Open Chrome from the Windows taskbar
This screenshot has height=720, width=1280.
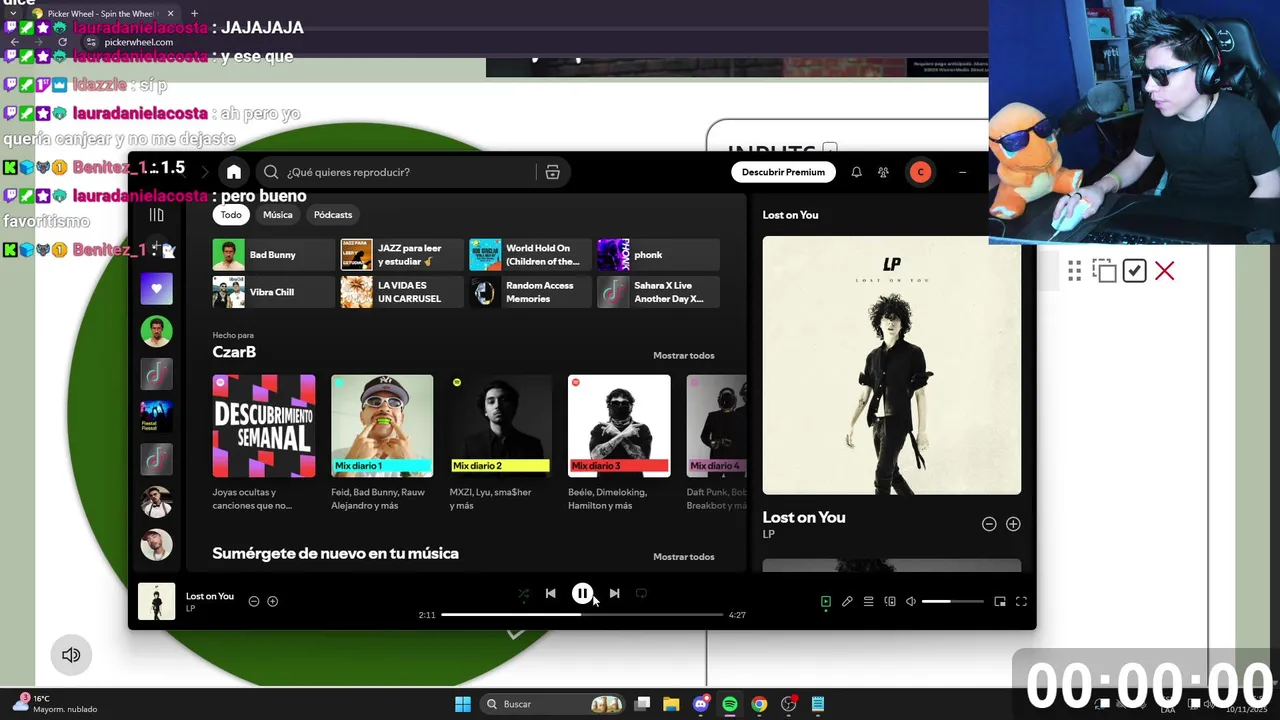pos(759,704)
